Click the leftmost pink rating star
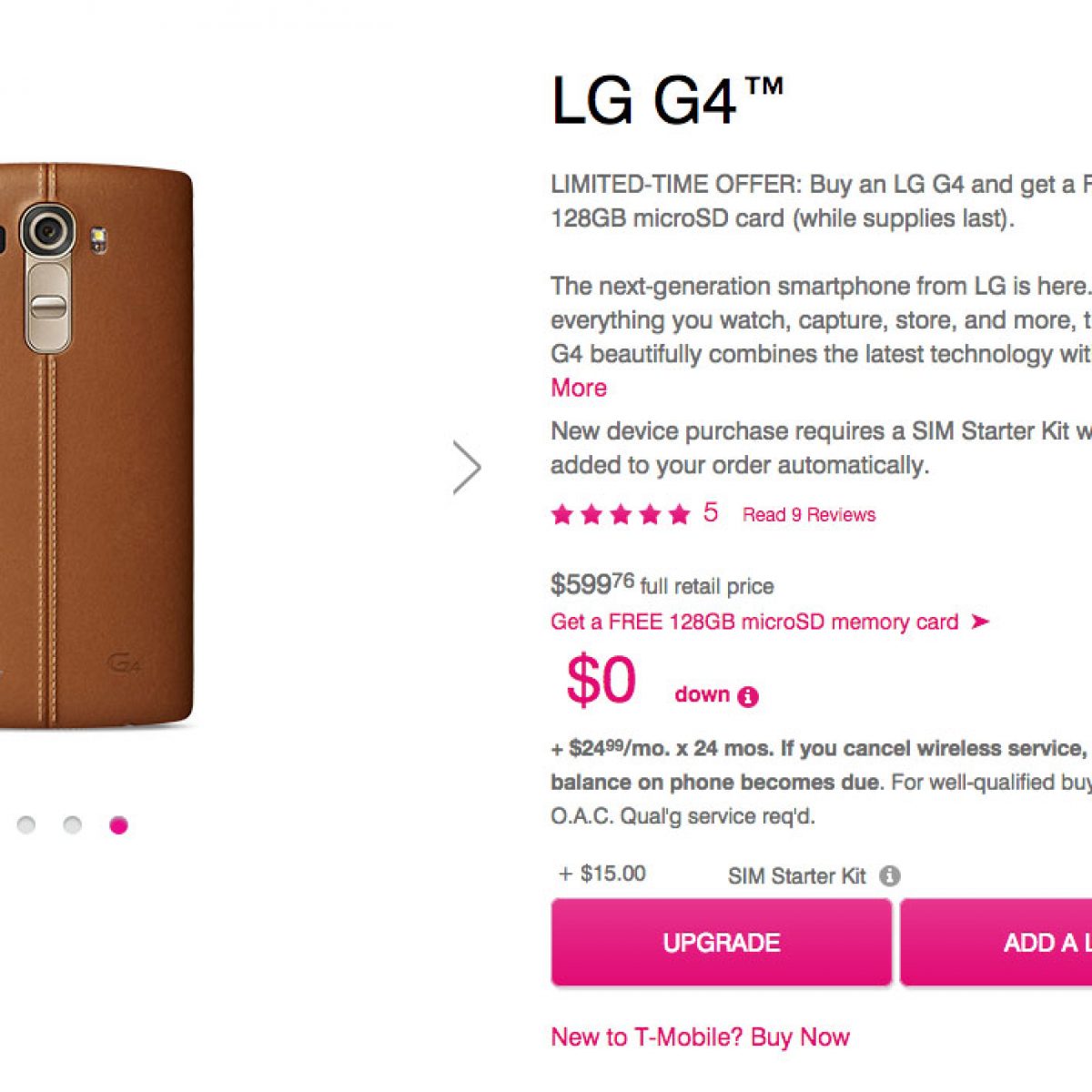 [x=562, y=515]
